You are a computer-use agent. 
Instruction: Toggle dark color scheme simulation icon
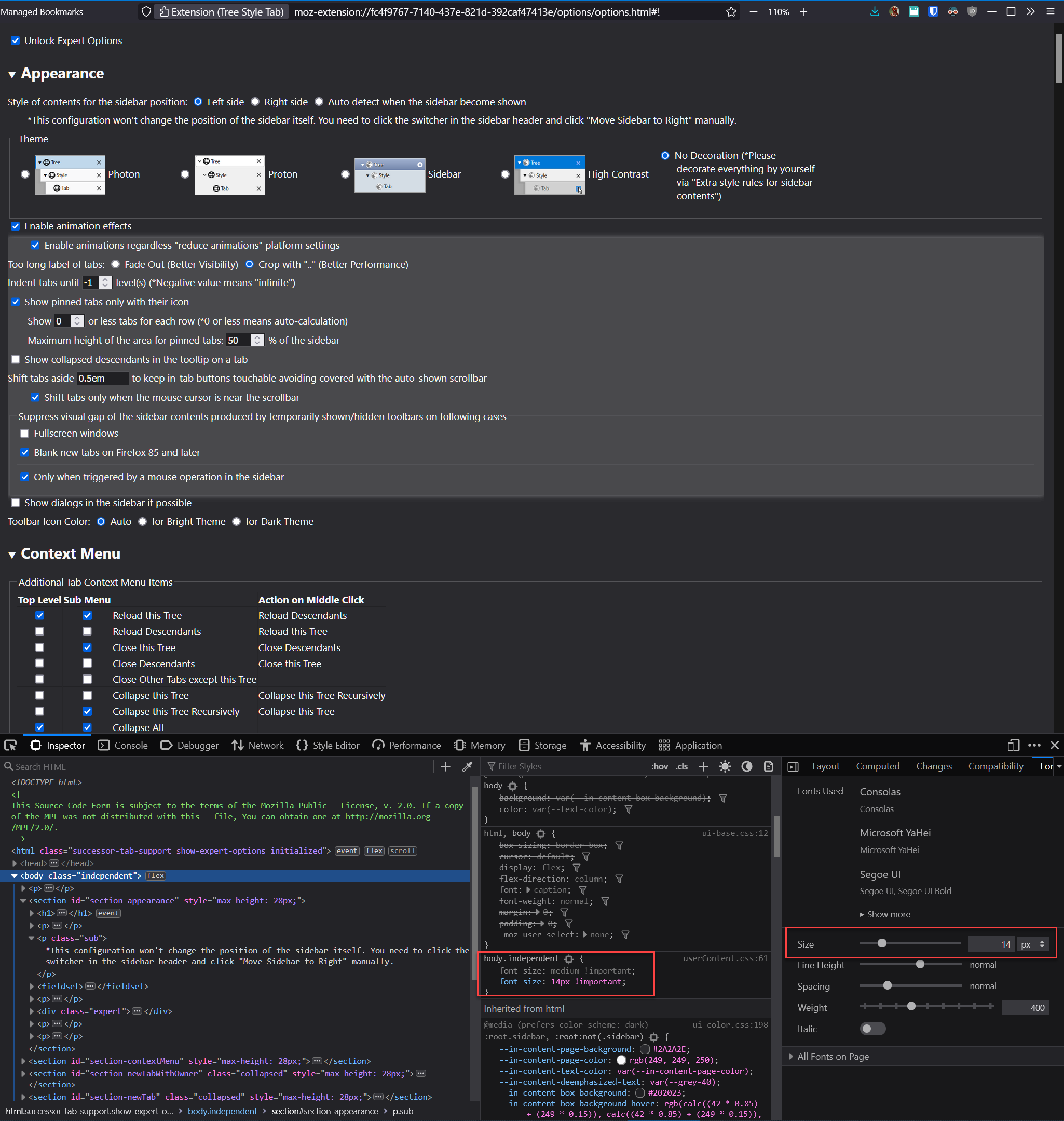click(x=747, y=766)
